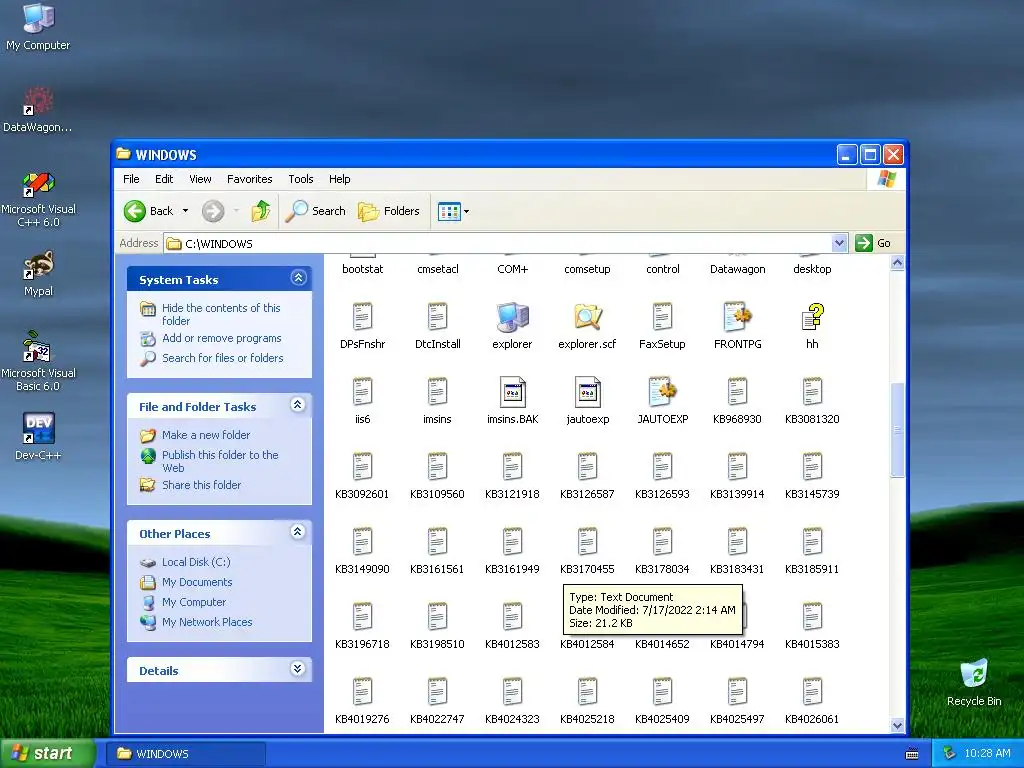This screenshot has width=1024, height=768.
Task: Select the explorer.scf file icon
Action: pyautogui.click(x=587, y=317)
